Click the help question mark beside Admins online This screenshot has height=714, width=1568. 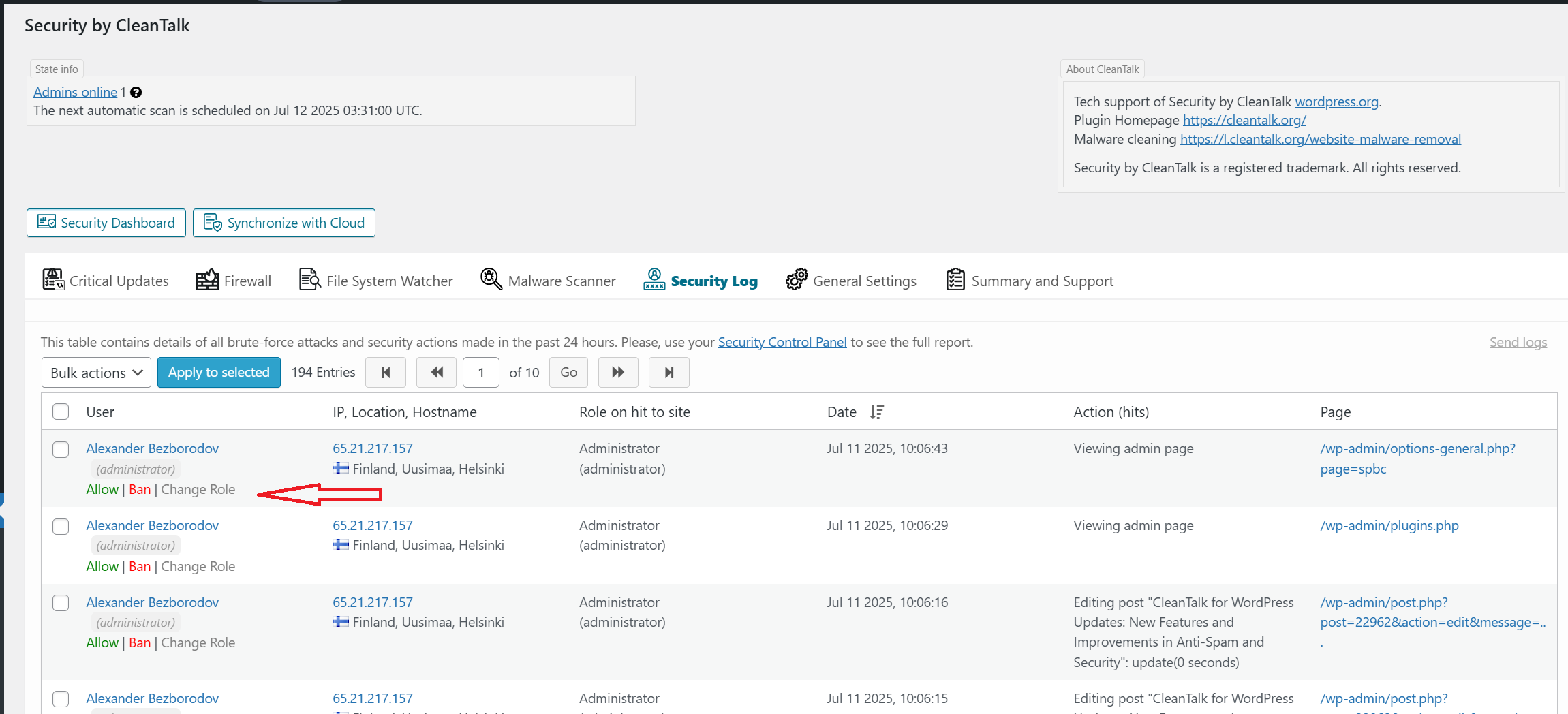(x=136, y=93)
